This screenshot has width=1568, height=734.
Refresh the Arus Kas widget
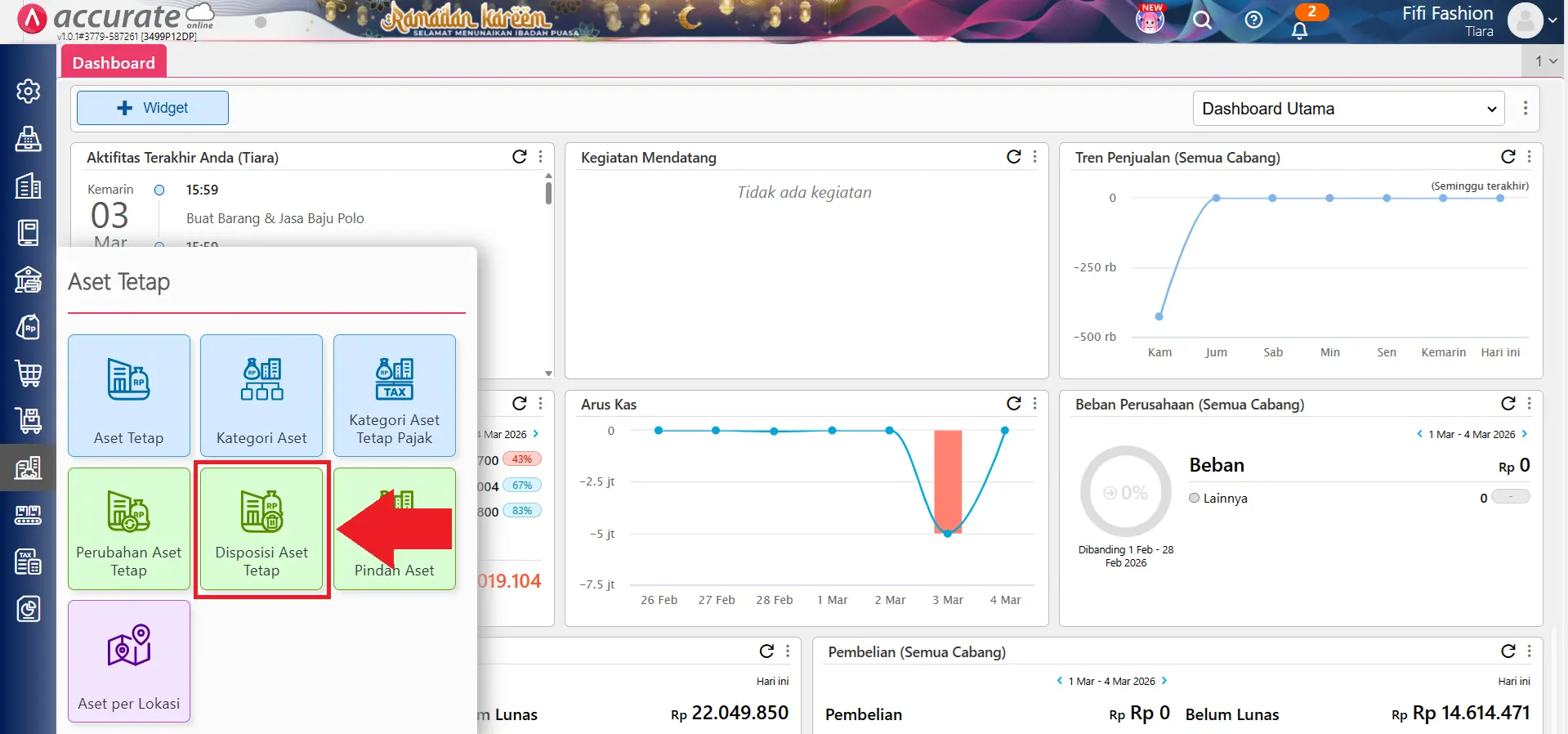1013,403
